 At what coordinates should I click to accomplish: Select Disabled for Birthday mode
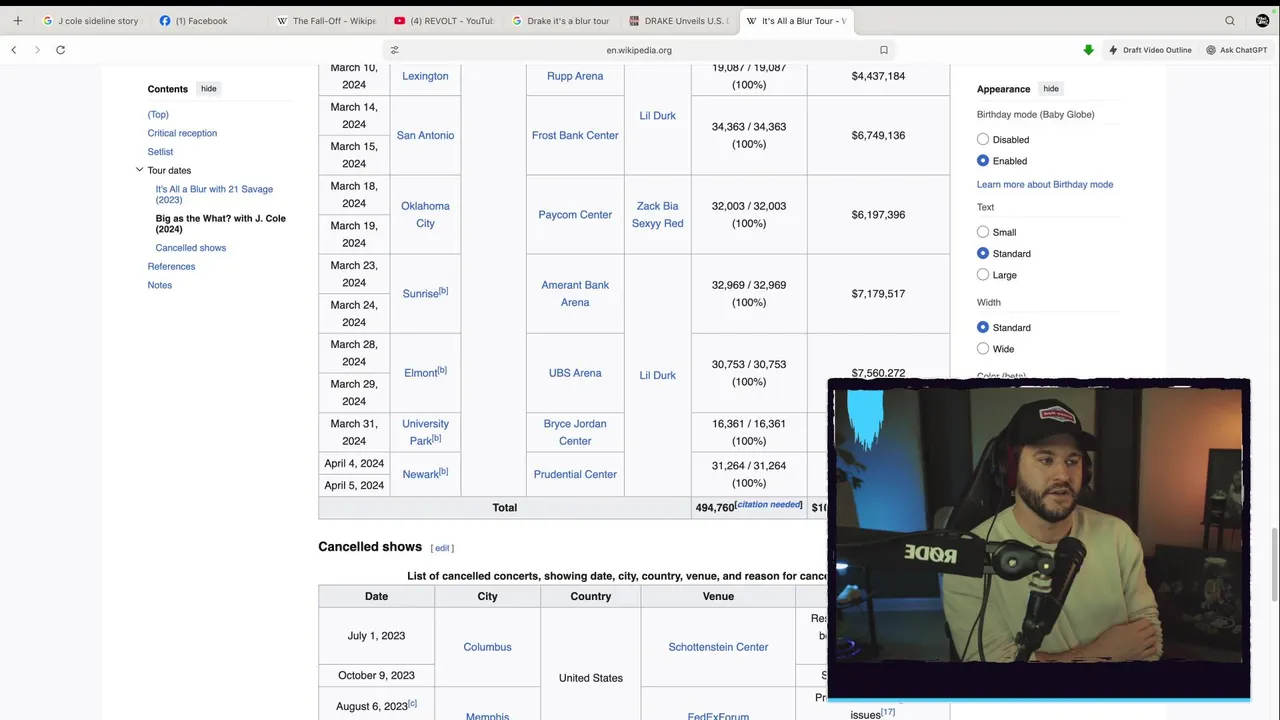[x=983, y=140]
